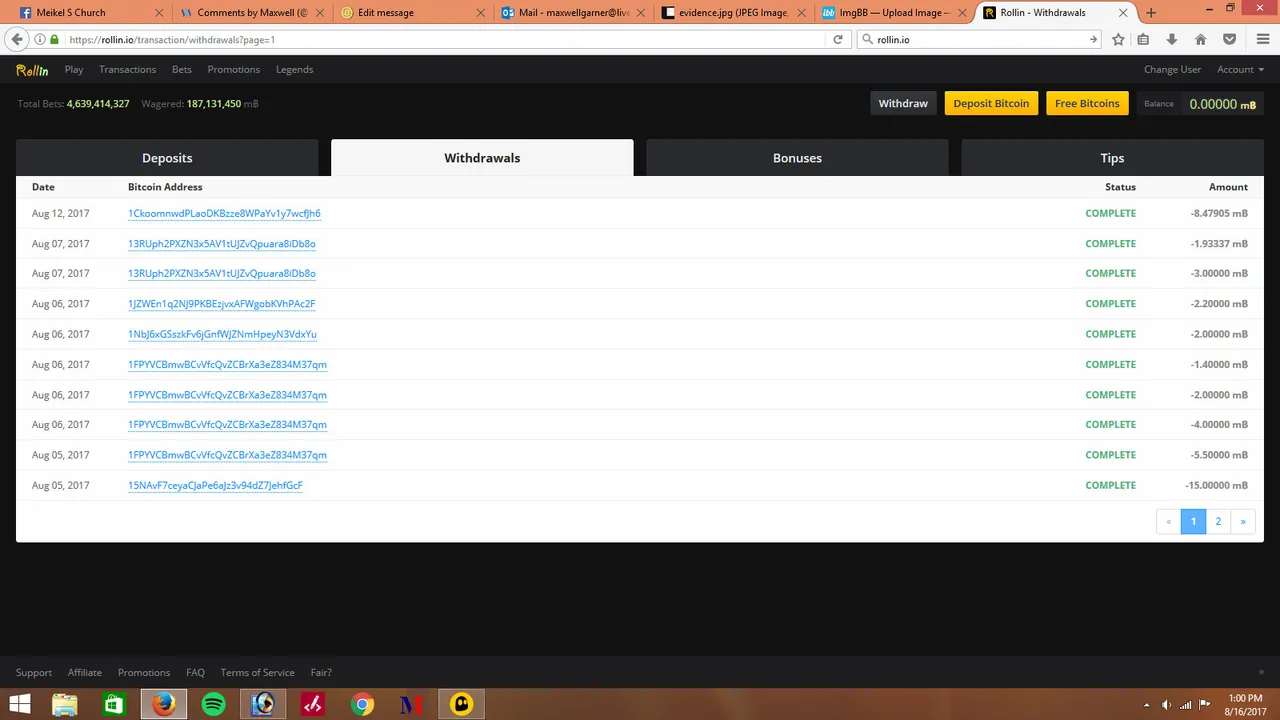Save page to Pocket icon
This screenshot has width=1280, height=720.
pyautogui.click(x=1230, y=39)
